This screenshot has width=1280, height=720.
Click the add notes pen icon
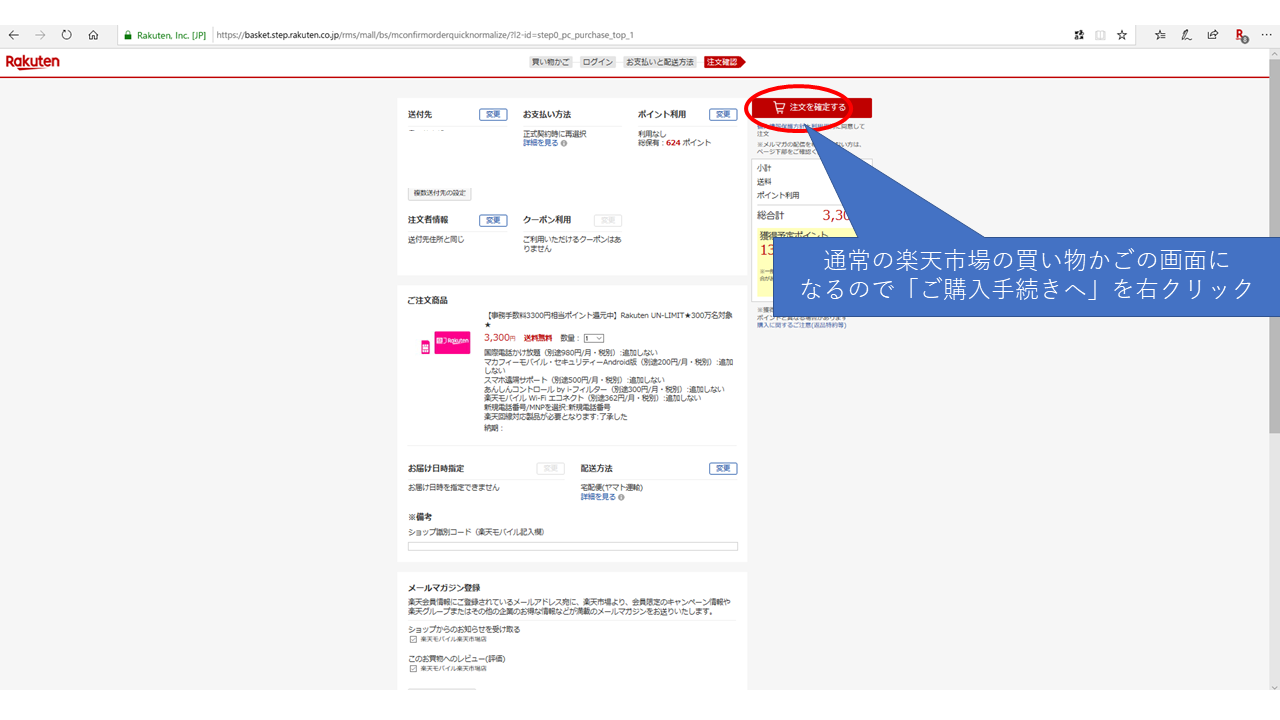[x=1186, y=35]
